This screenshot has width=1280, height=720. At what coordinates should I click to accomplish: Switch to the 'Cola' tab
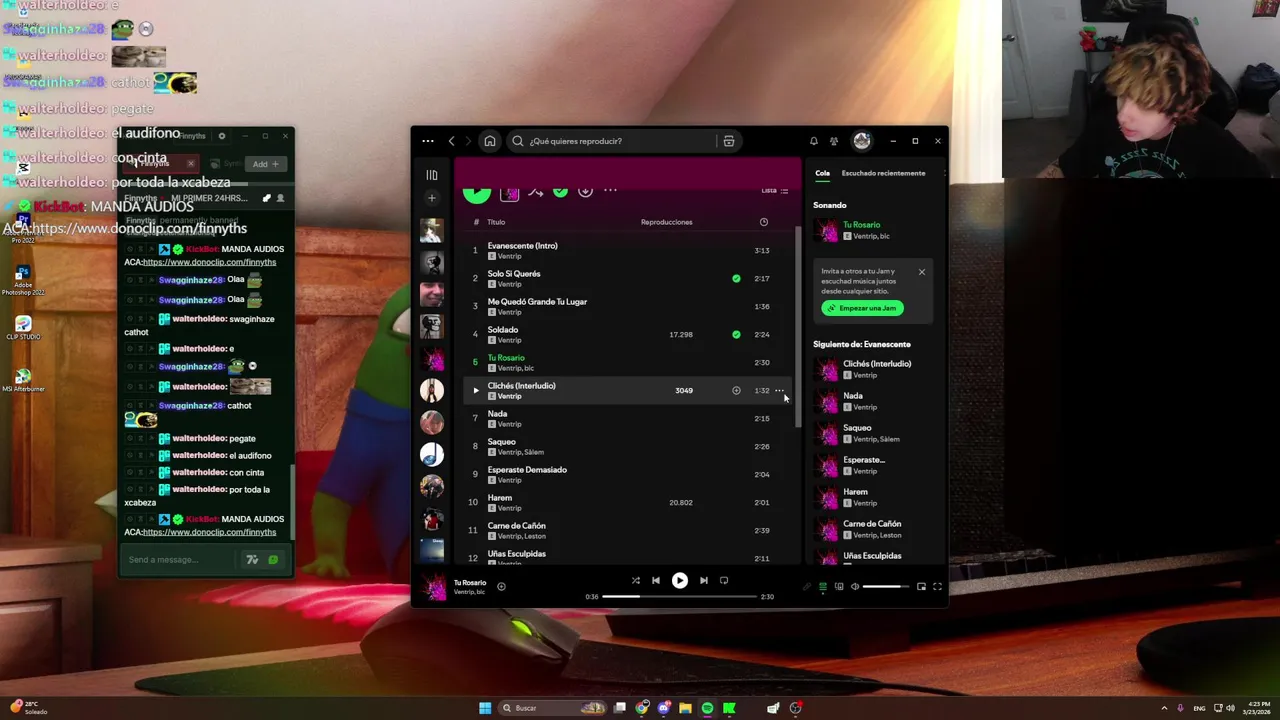point(822,173)
